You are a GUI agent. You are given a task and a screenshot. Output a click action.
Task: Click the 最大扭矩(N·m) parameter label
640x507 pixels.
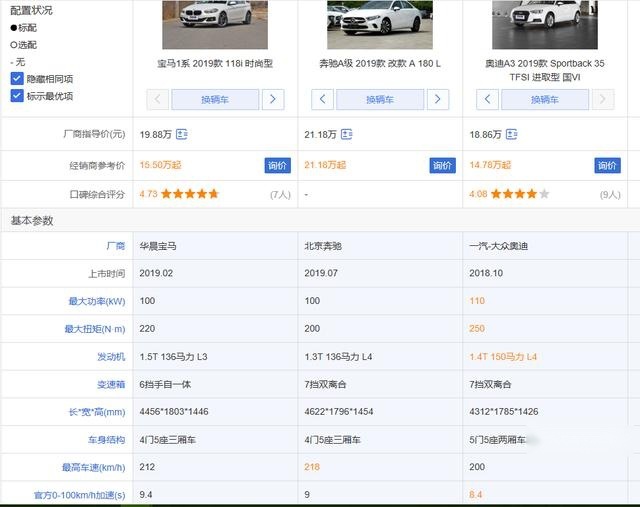tap(95, 329)
